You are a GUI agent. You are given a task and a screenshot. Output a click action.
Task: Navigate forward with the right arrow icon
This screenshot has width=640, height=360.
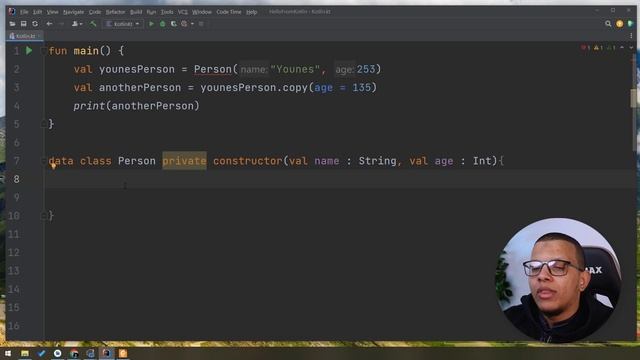(61, 24)
